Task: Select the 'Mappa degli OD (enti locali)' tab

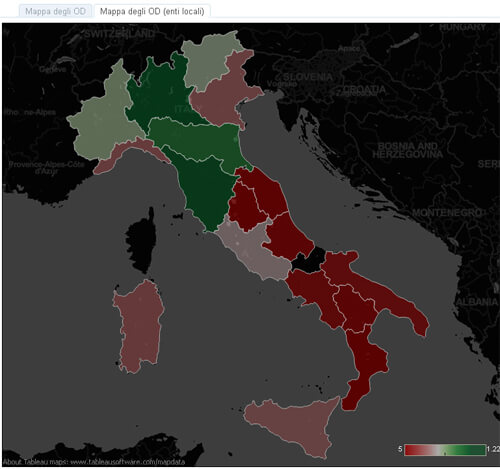Action: click(x=152, y=11)
